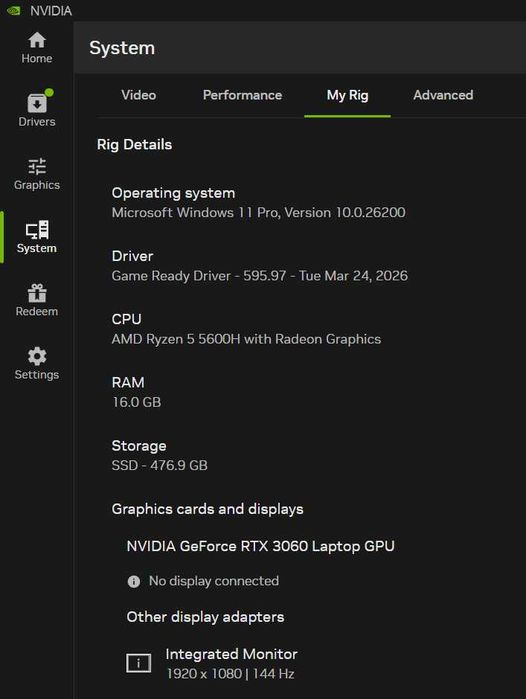526x699 pixels.
Task: Open Settings via the gear icon
Action: [x=37, y=363]
